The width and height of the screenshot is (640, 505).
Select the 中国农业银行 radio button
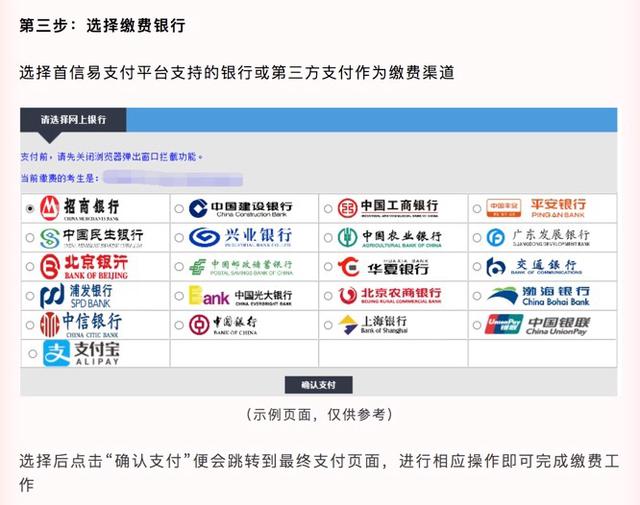[x=328, y=238]
